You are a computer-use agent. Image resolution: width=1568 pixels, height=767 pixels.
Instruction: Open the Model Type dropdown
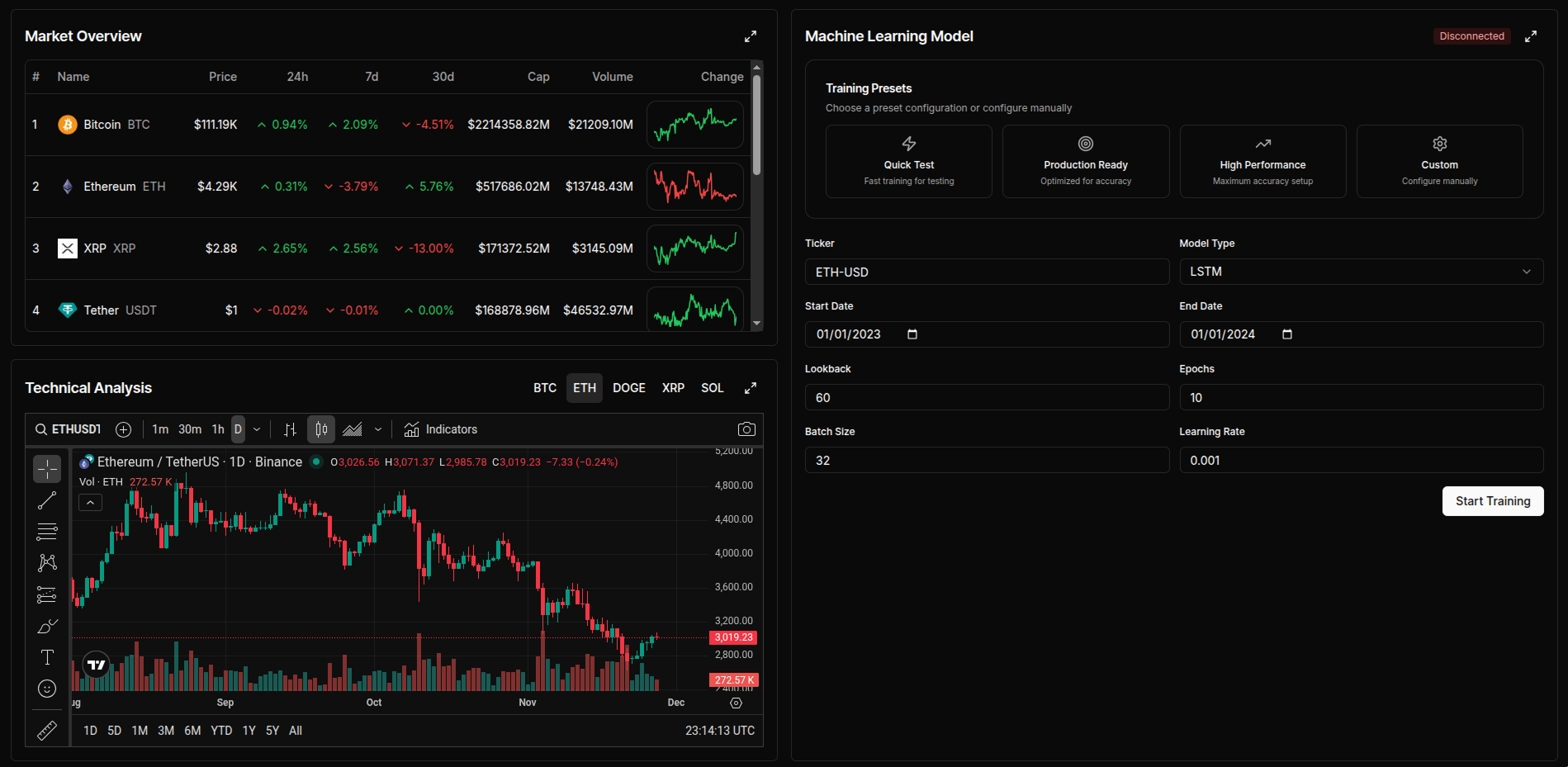point(1361,272)
